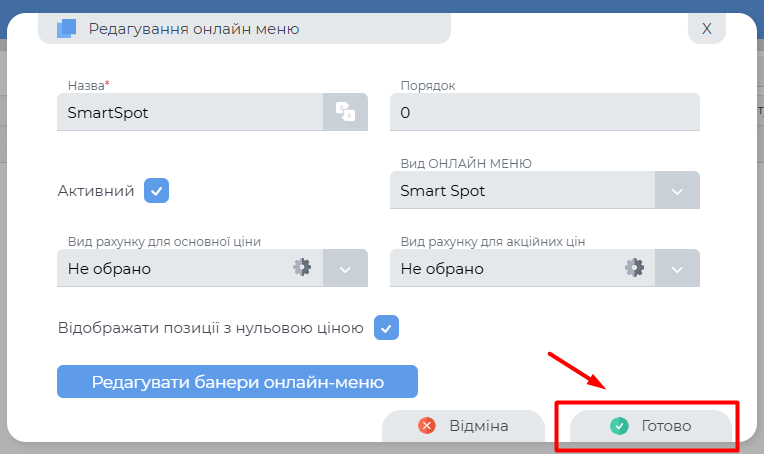Select the Smart Spot menu type field

[522, 190]
